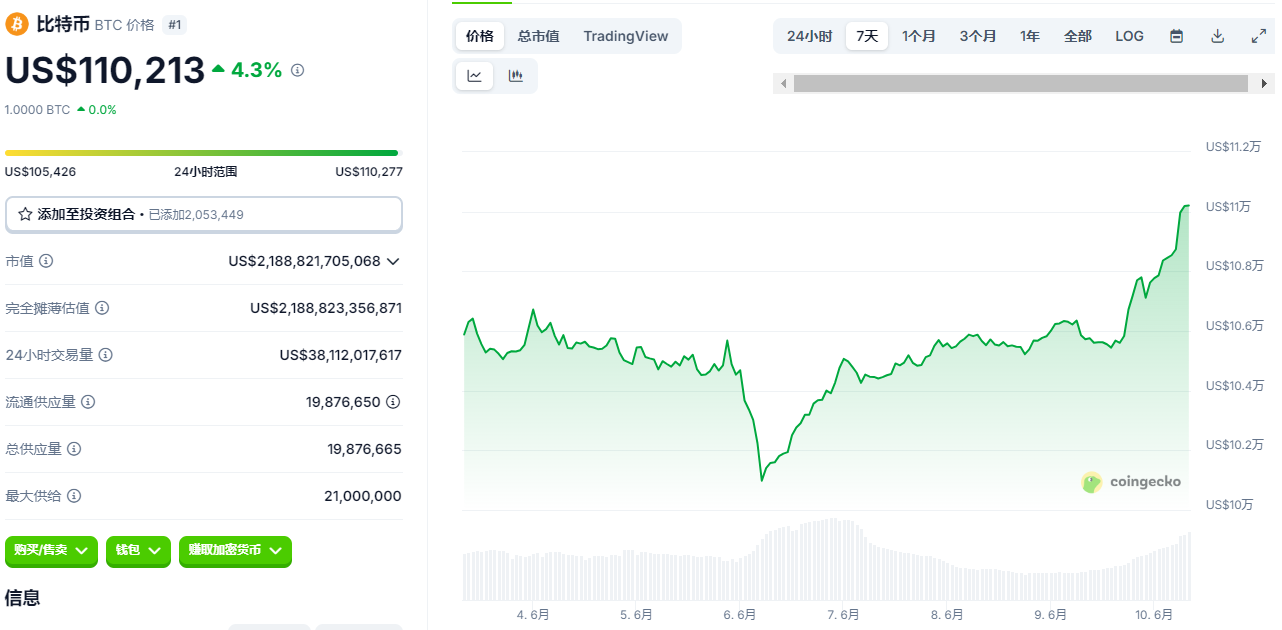The image size is (1282, 630).
Task: Select the 1个月 time range
Action: point(918,36)
